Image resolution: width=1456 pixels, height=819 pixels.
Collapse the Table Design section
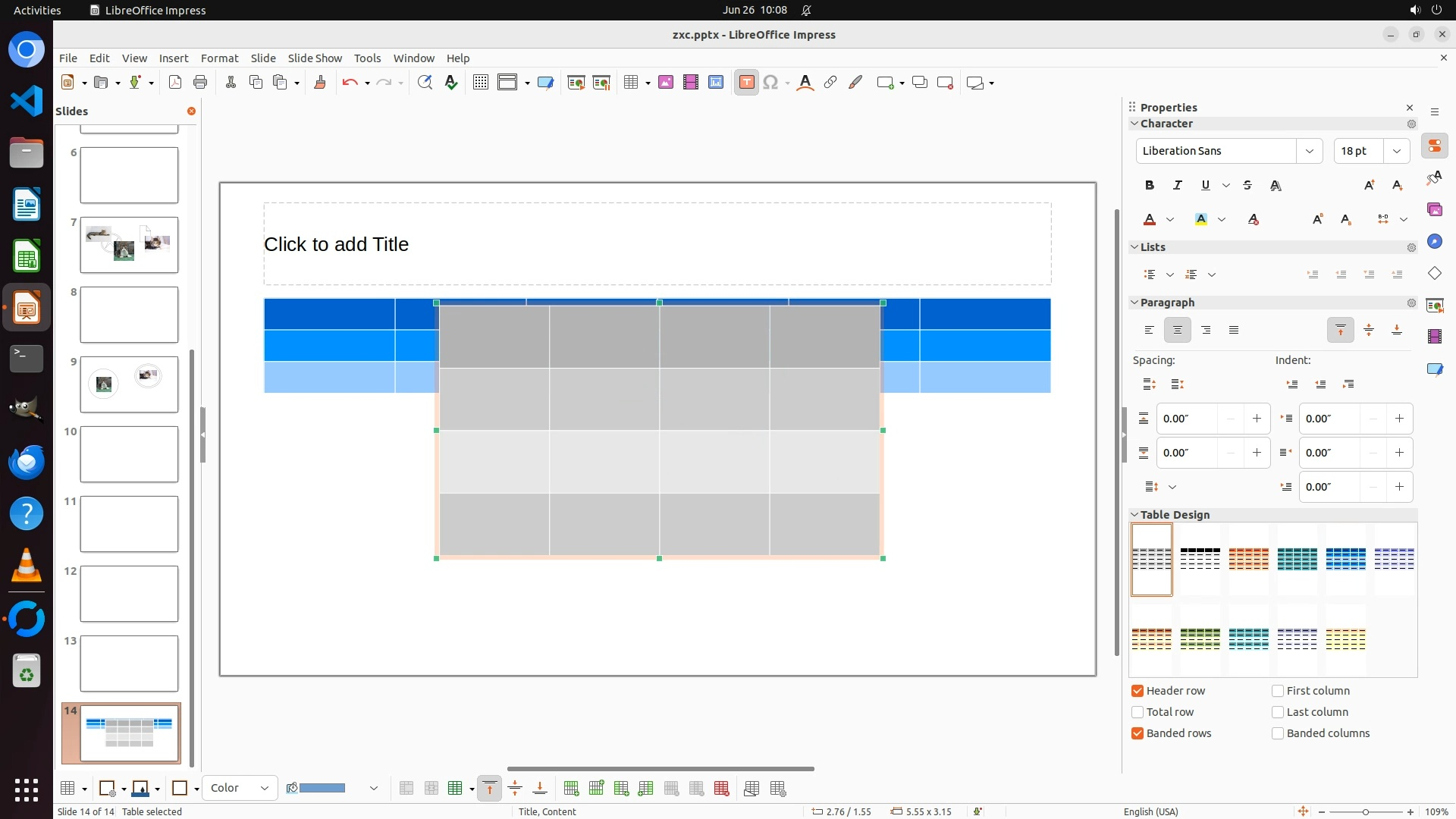(1134, 515)
